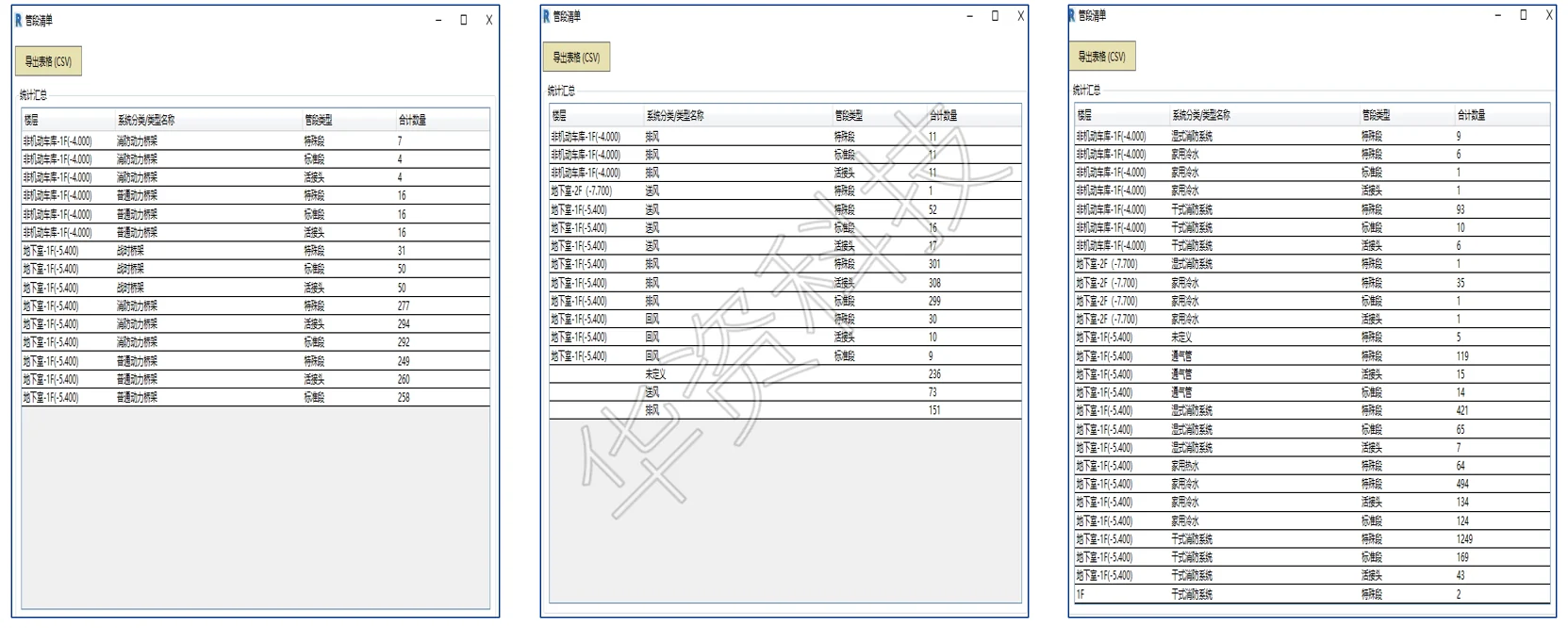Click the Revit logo icon in the cable tray (桥架) window title bar
Screen dimensions: 1568x628
point(18,20)
